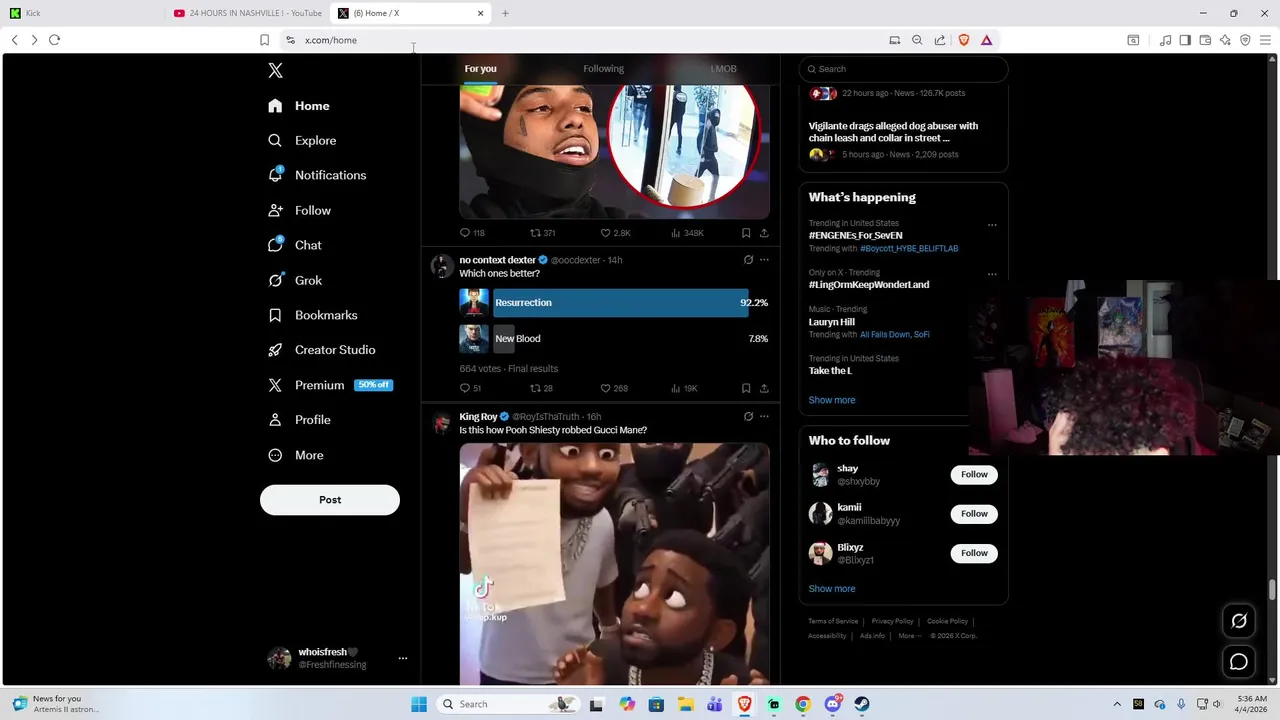Viewport: 1280px width, 720px height.
Task: Open options for #LingOrmKeepWonderLand trend
Action: [x=992, y=274]
